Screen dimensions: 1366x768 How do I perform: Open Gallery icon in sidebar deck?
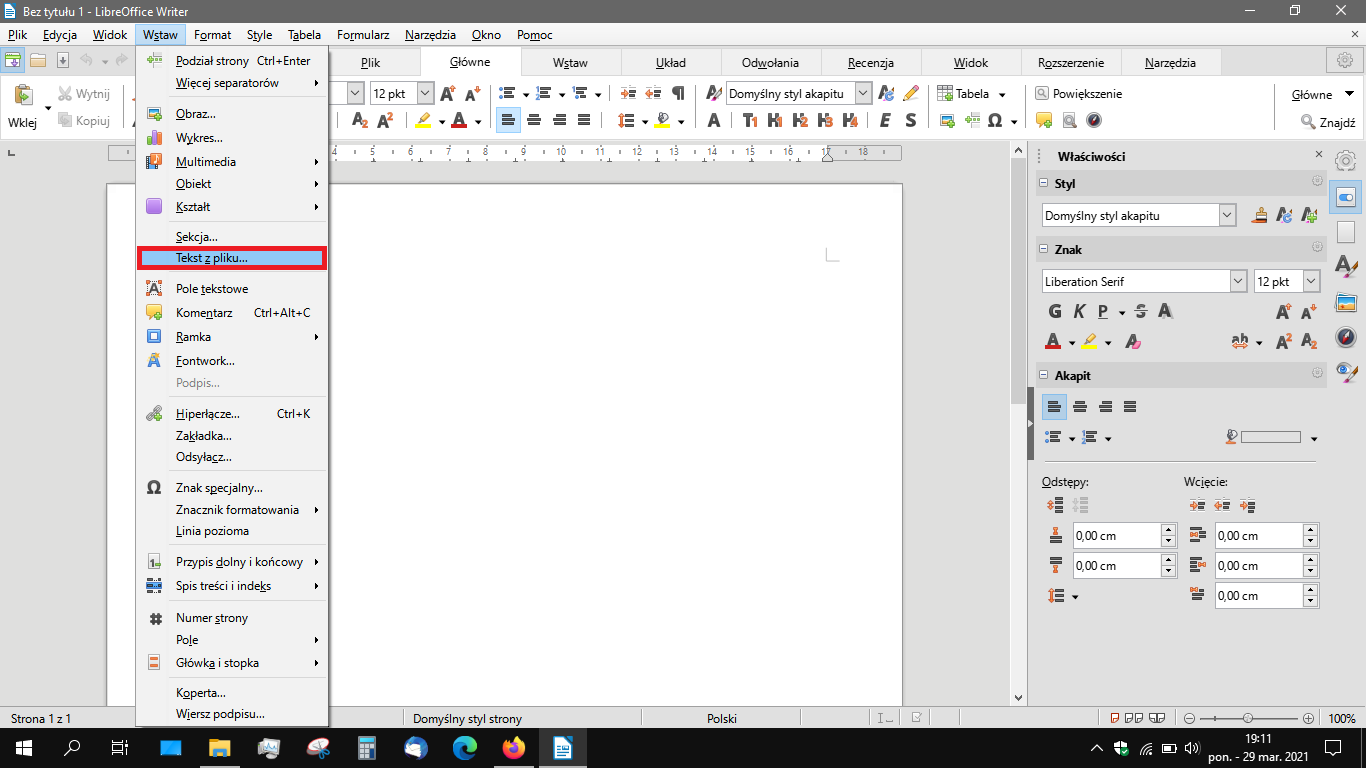pos(1346,303)
